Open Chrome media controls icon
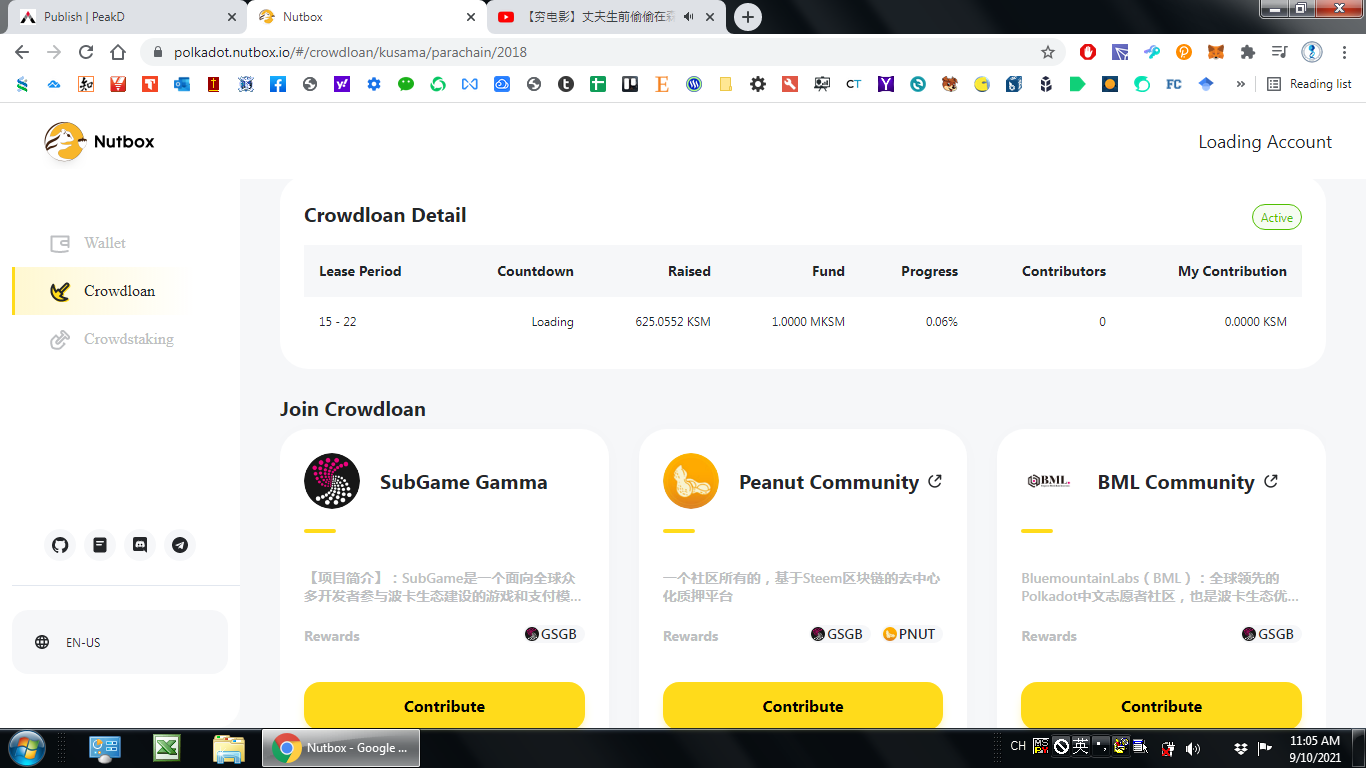The height and width of the screenshot is (768, 1366). point(1279,52)
